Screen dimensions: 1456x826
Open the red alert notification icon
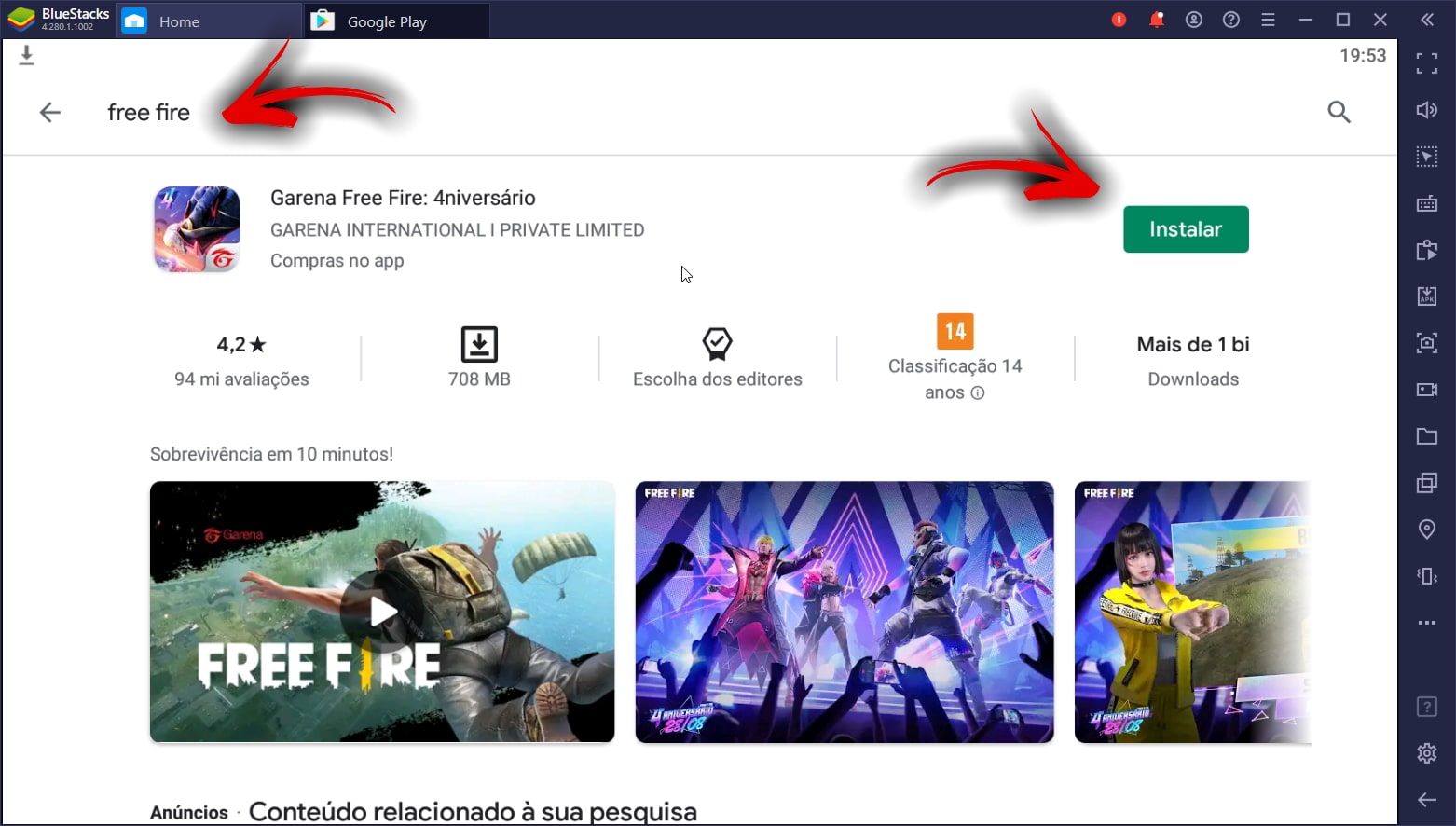pyautogui.click(x=1119, y=20)
